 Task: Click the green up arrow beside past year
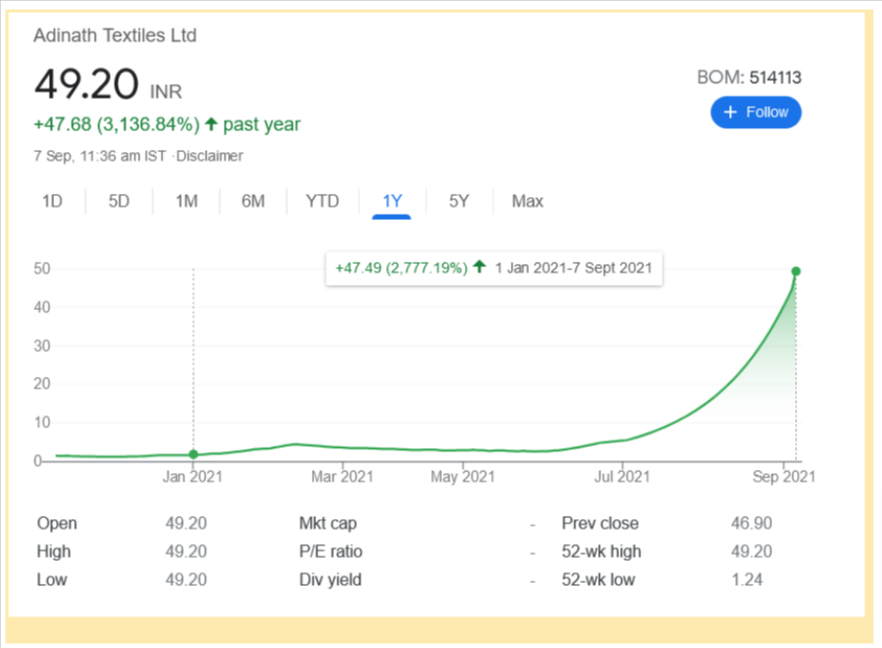[x=211, y=123]
